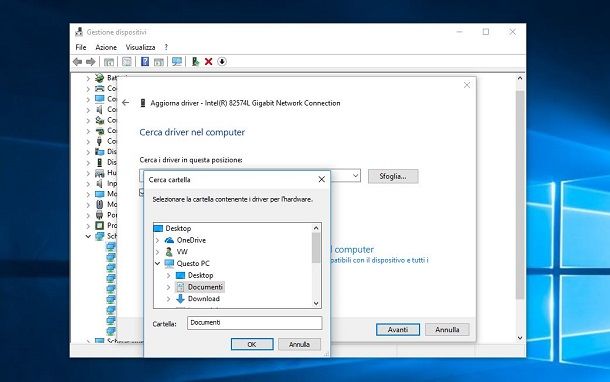Image resolution: width=610 pixels, height=382 pixels.
Task: Select the 'Hu' device category icon
Action: point(100,173)
